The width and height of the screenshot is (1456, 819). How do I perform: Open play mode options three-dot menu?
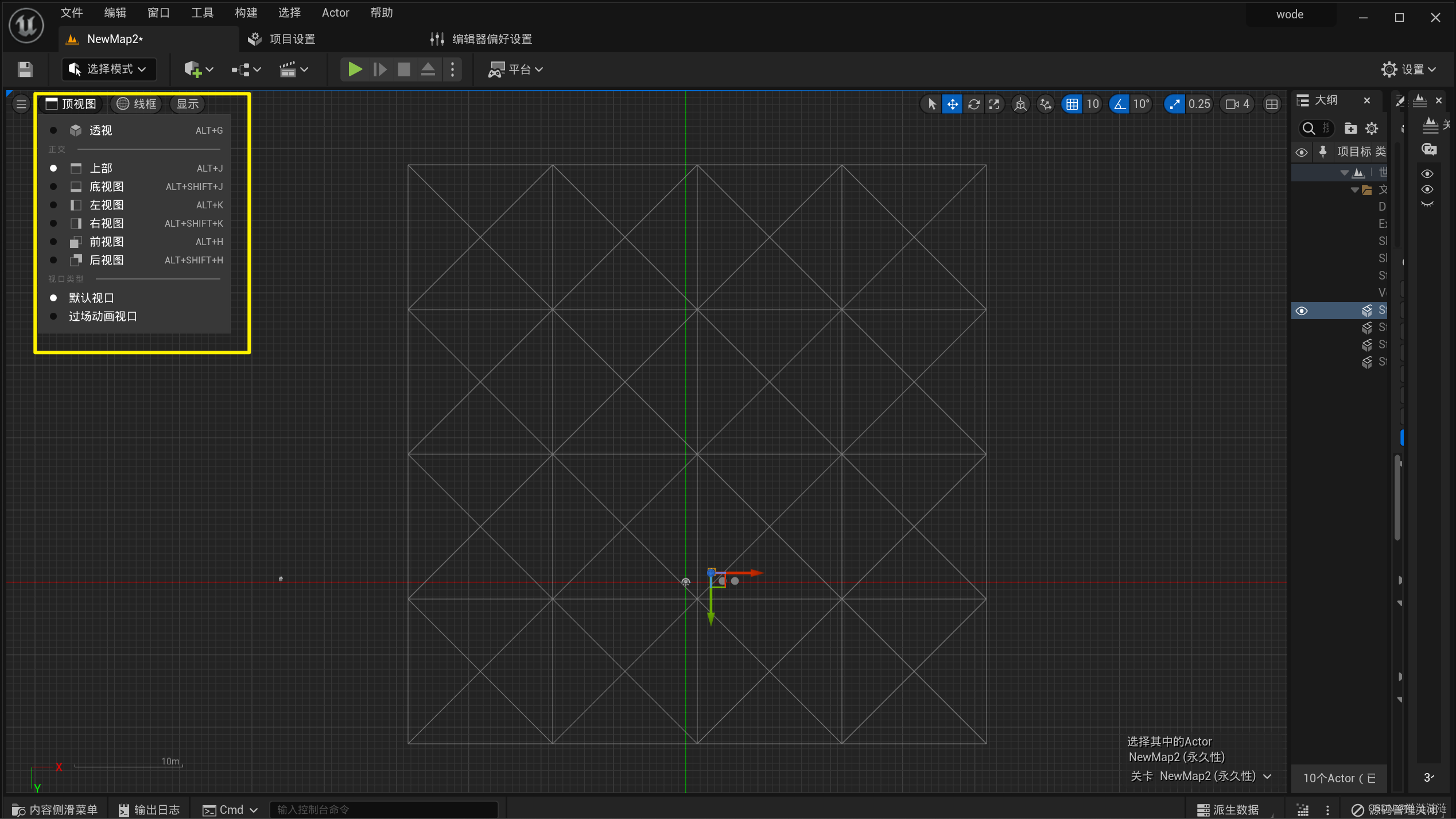pyautogui.click(x=452, y=69)
